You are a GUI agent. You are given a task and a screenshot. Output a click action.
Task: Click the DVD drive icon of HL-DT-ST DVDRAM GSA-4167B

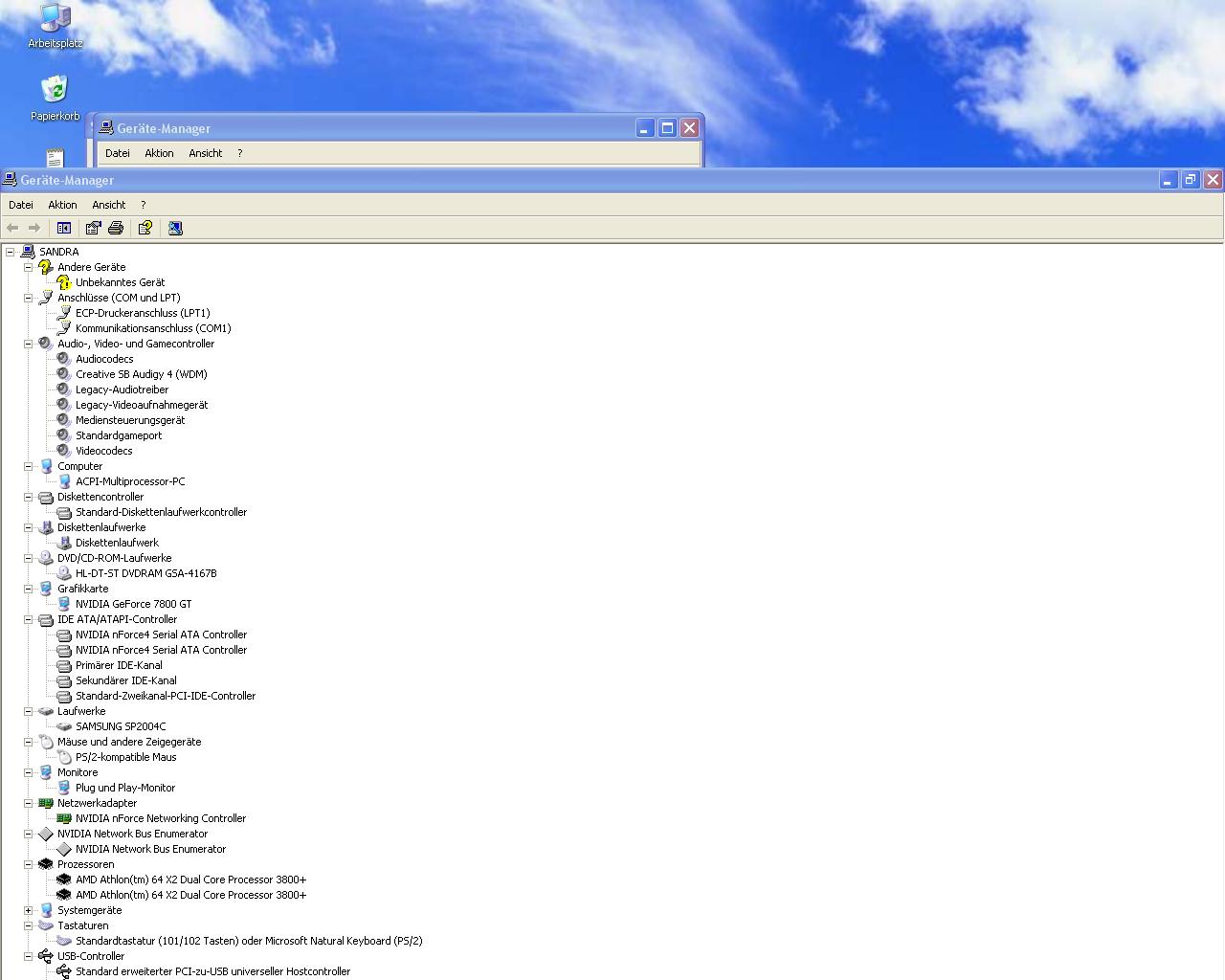64,573
